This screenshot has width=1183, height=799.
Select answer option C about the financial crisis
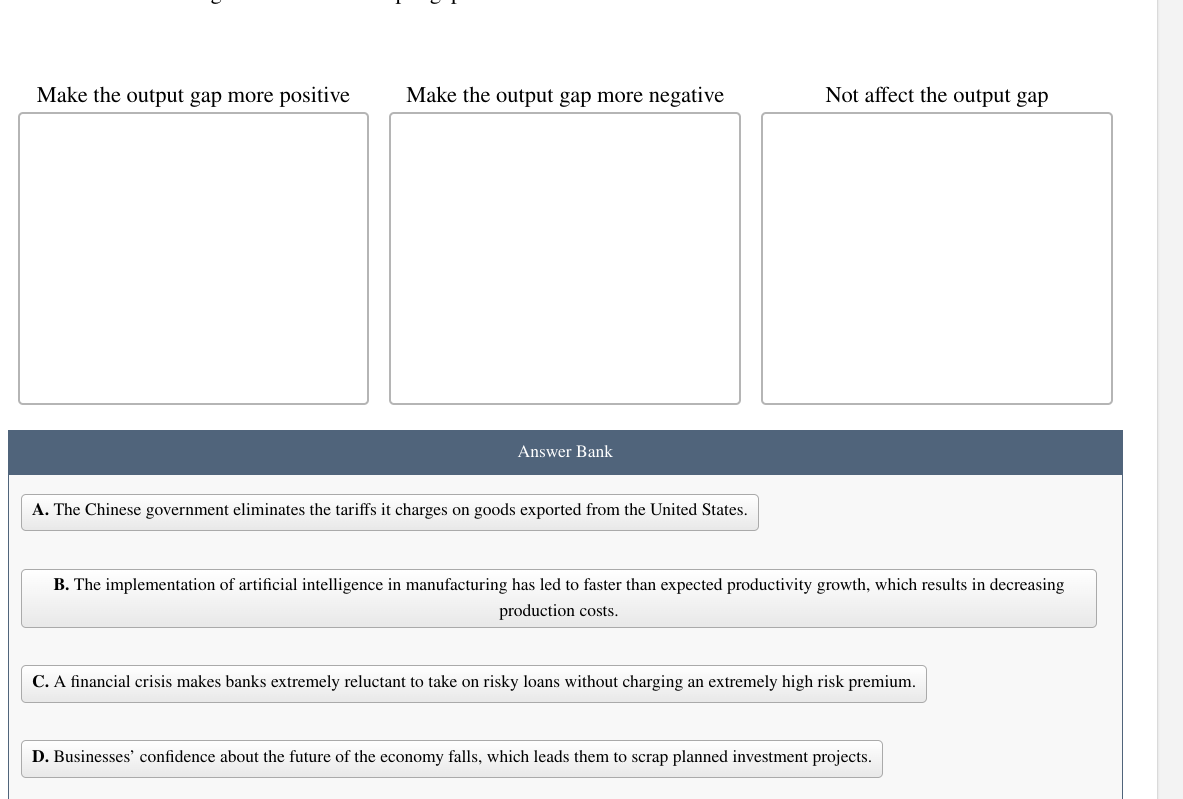(472, 683)
